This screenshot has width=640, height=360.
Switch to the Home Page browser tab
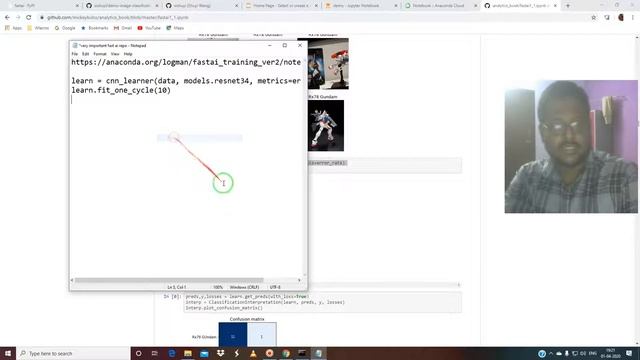(281, 6)
